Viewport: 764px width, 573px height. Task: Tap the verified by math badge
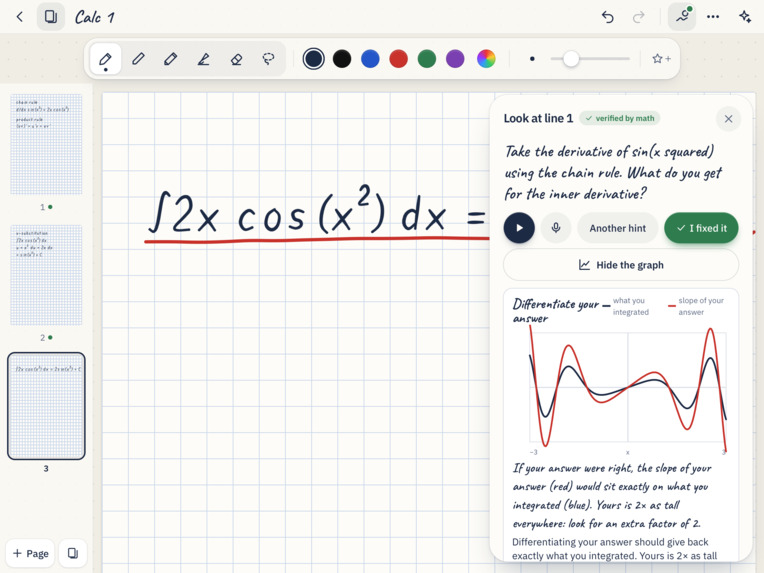619,118
